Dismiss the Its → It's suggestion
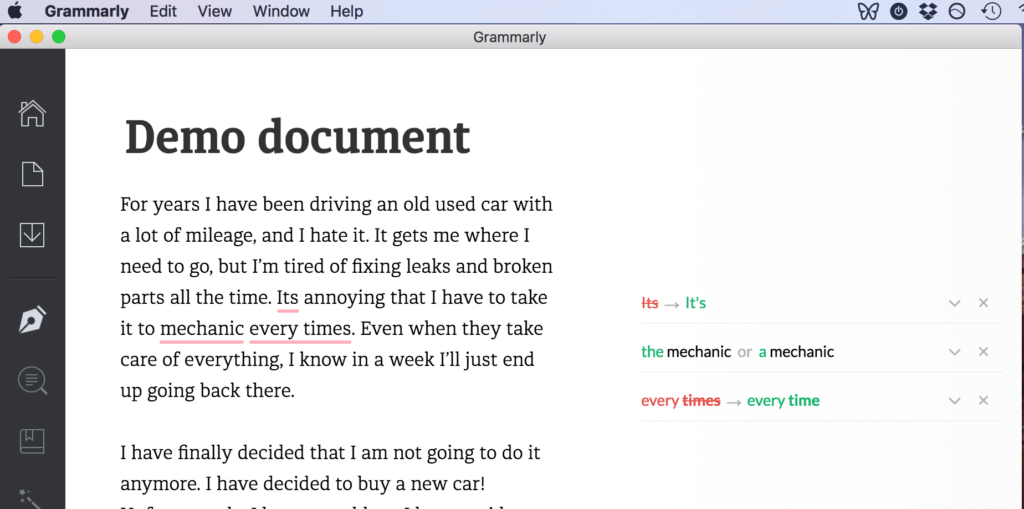Screen dimensions: 1024x509 (984, 303)
